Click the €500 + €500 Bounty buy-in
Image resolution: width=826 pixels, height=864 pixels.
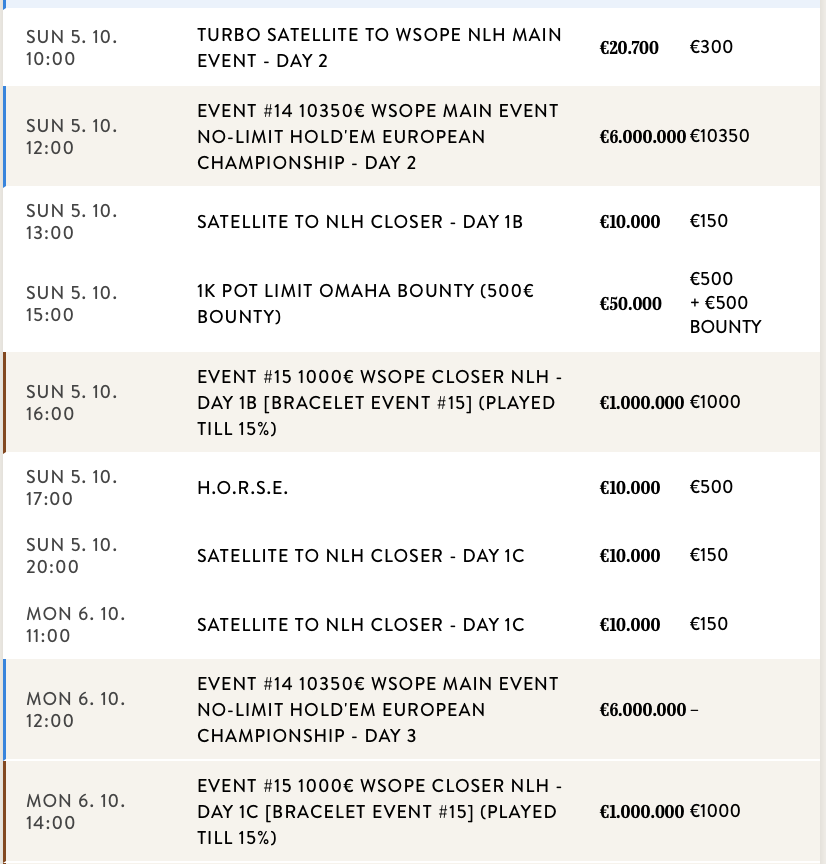[725, 303]
